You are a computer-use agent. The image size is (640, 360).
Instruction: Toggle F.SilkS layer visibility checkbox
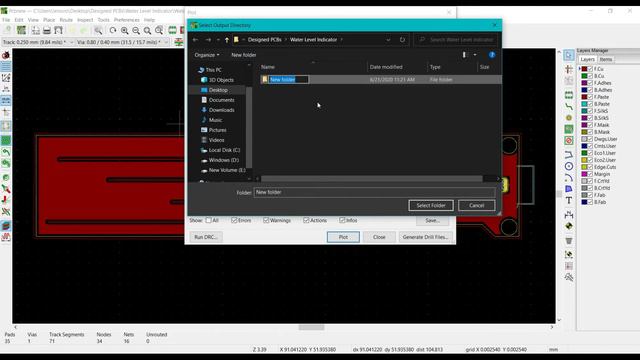pyautogui.click(x=590, y=111)
